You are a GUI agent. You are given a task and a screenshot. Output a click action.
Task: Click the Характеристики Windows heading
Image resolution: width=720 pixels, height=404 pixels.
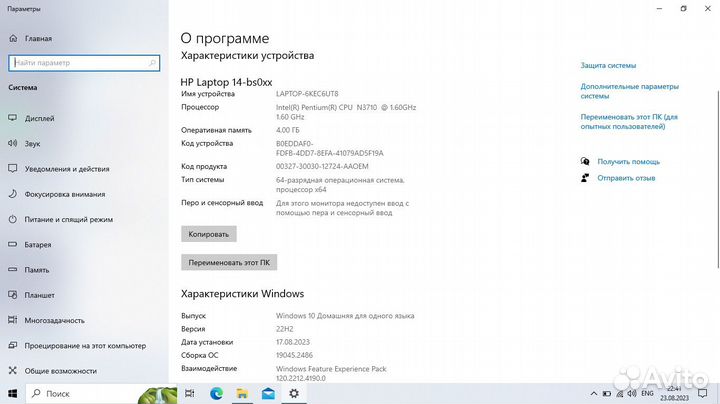coord(242,294)
